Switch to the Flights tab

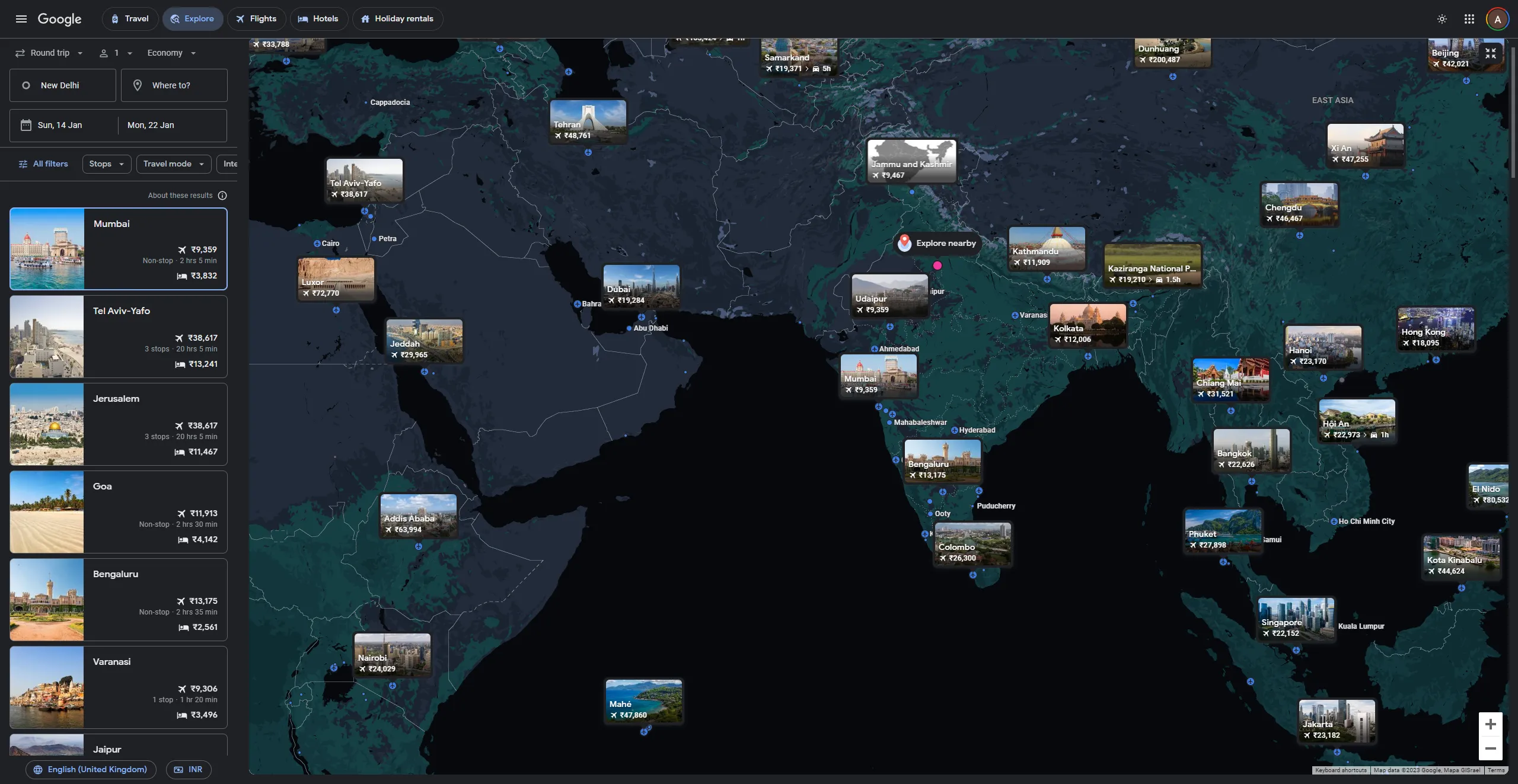[256, 19]
